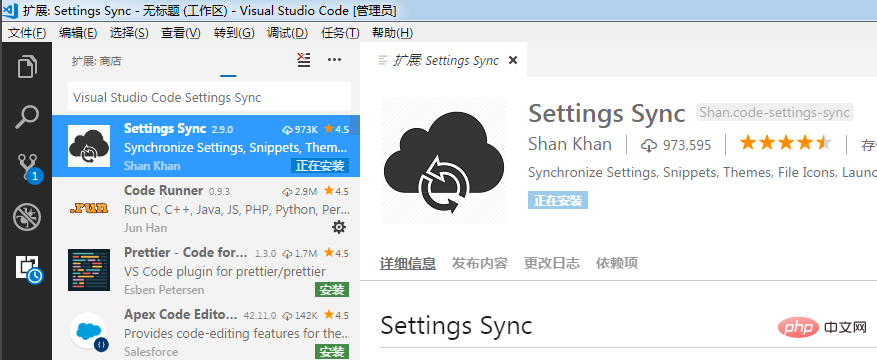Close the Settings Sync extension tab
The width and height of the screenshot is (877, 360).
pos(513,60)
